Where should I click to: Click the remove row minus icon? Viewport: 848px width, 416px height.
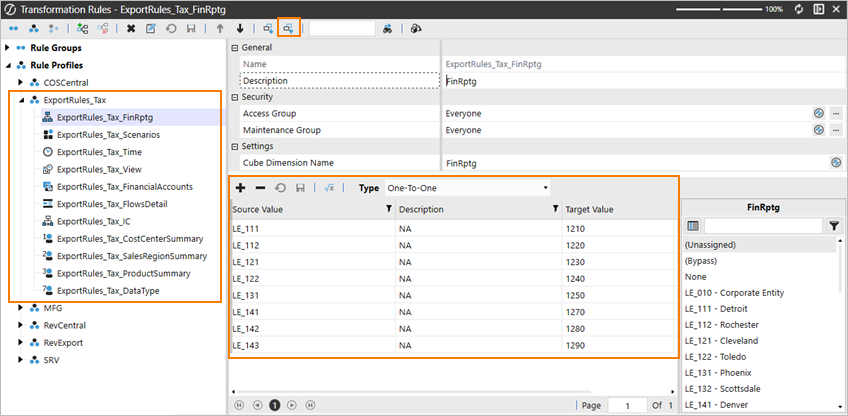260,188
